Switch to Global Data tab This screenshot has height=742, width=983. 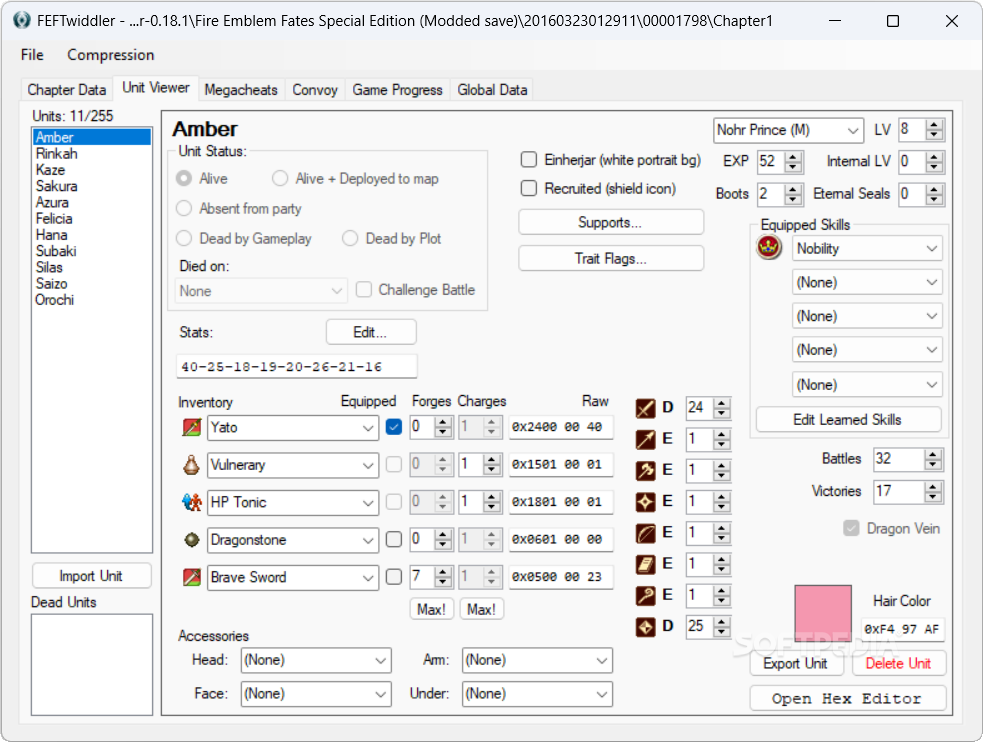[x=492, y=90]
